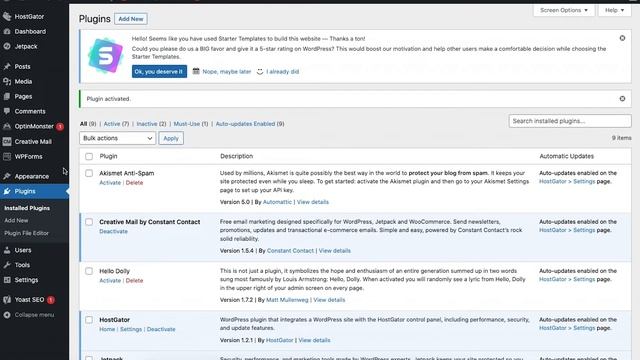Click the Nope, maybe later link
This screenshot has width=640, height=360.
(227, 71)
